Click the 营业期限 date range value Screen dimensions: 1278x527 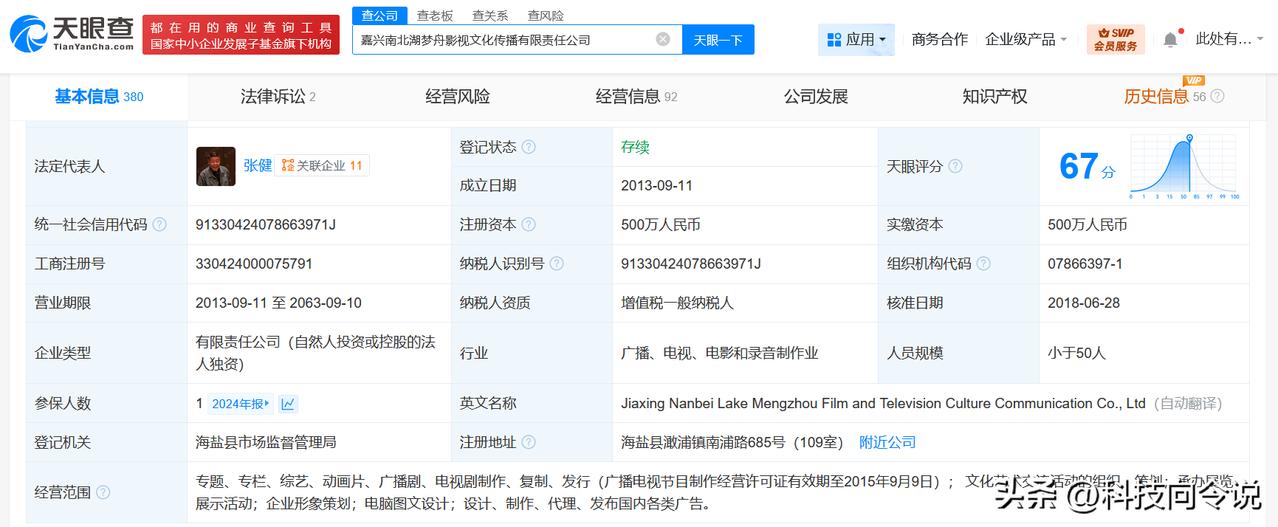pos(279,303)
